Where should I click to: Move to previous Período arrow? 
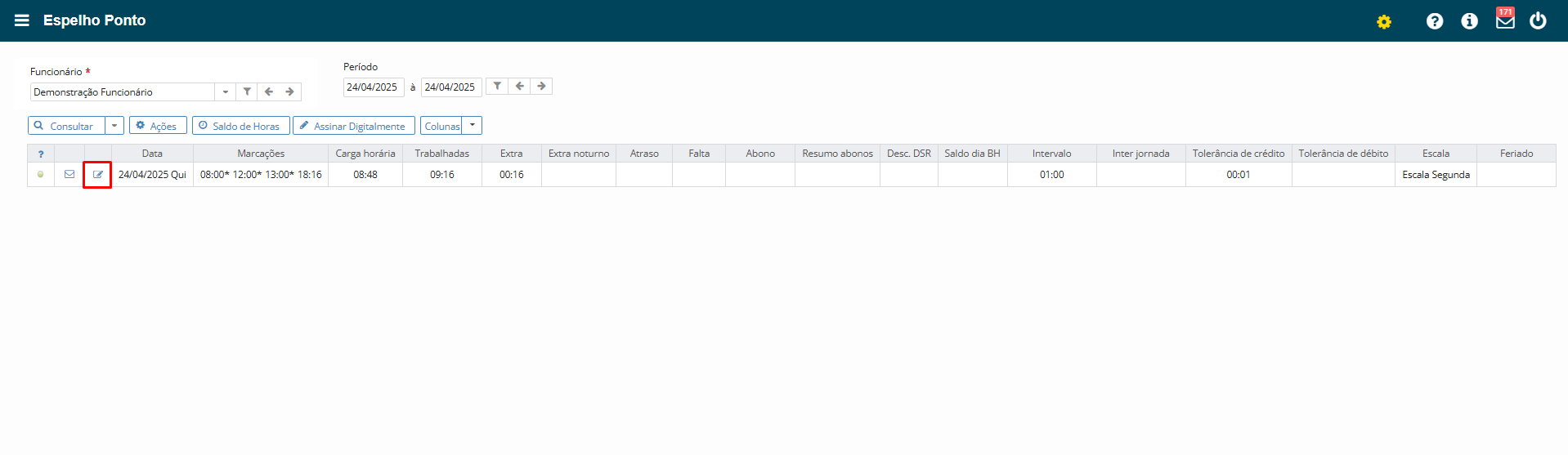click(x=519, y=86)
